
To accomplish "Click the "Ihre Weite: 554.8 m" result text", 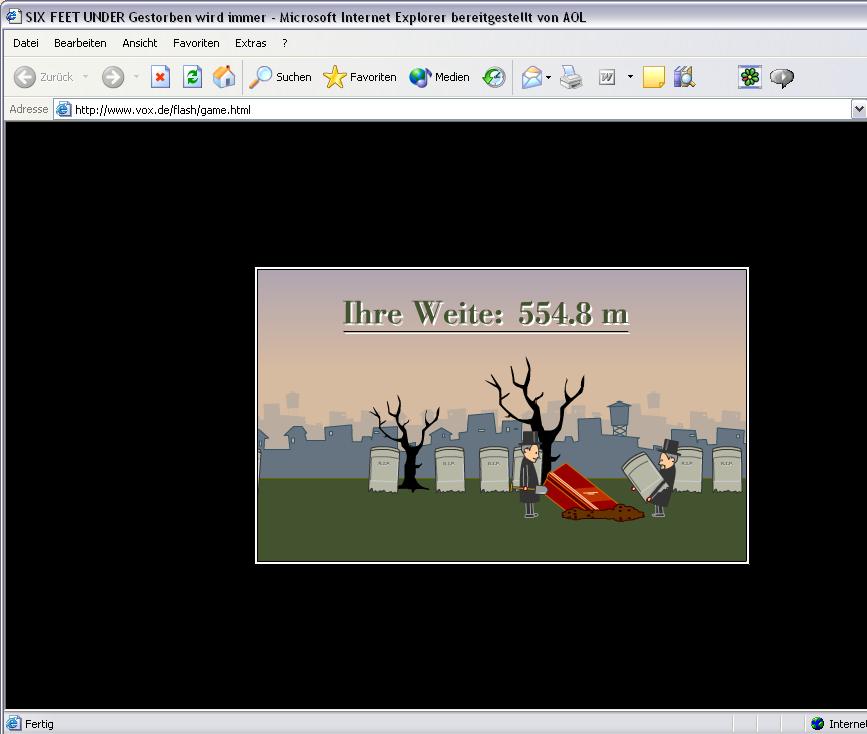I will click(x=486, y=313).
